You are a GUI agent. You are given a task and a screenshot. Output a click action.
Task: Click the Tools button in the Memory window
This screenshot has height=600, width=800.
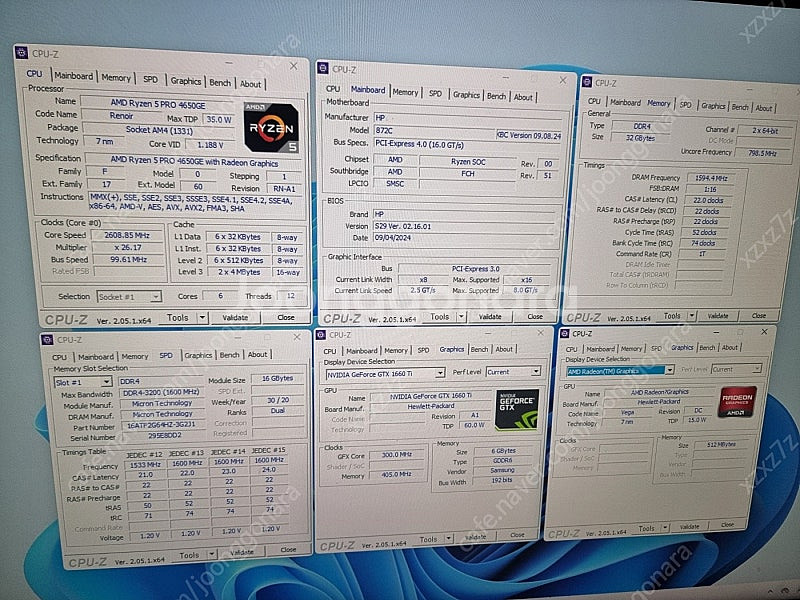pyautogui.click(x=672, y=316)
